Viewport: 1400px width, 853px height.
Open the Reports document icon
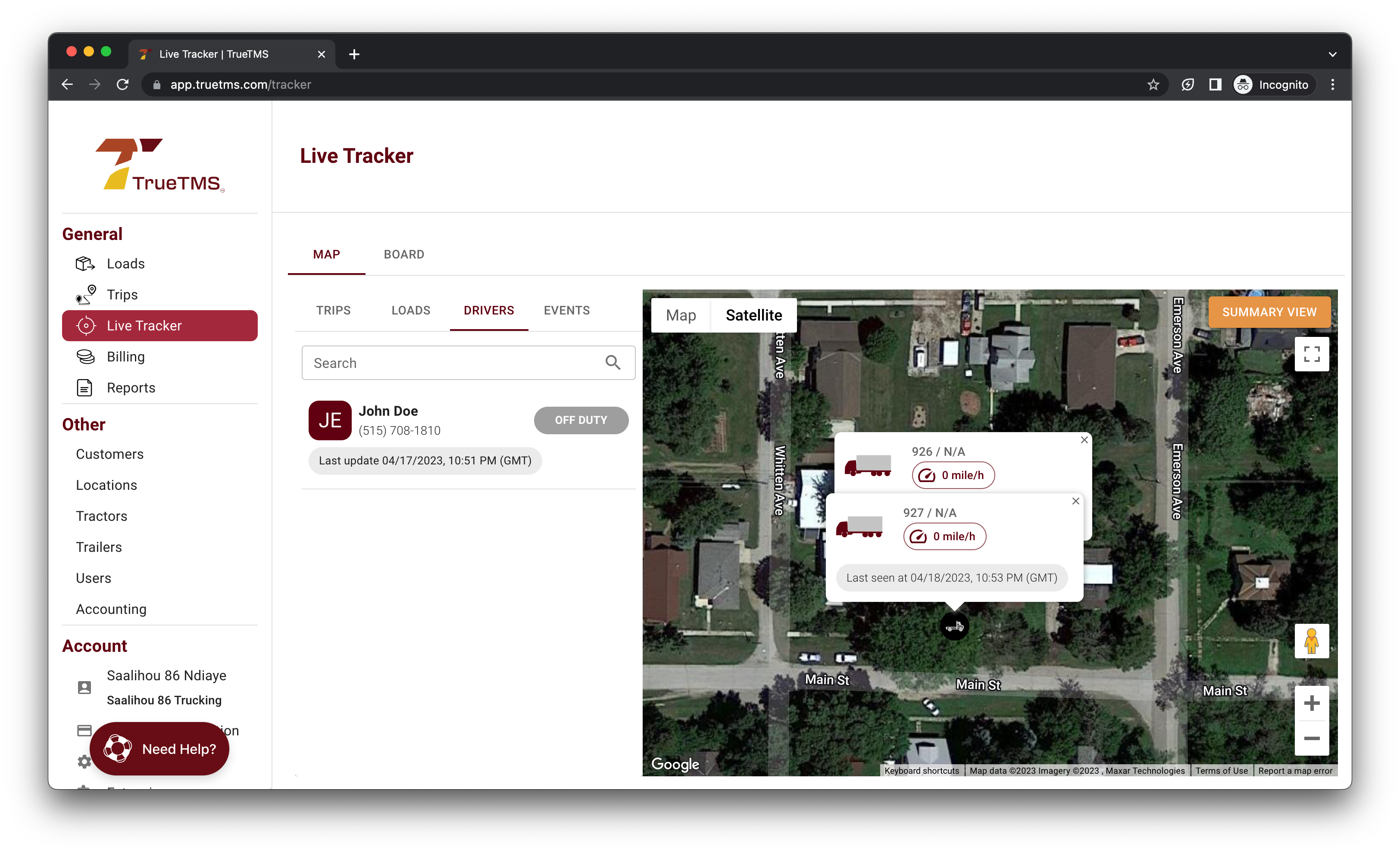[84, 388]
